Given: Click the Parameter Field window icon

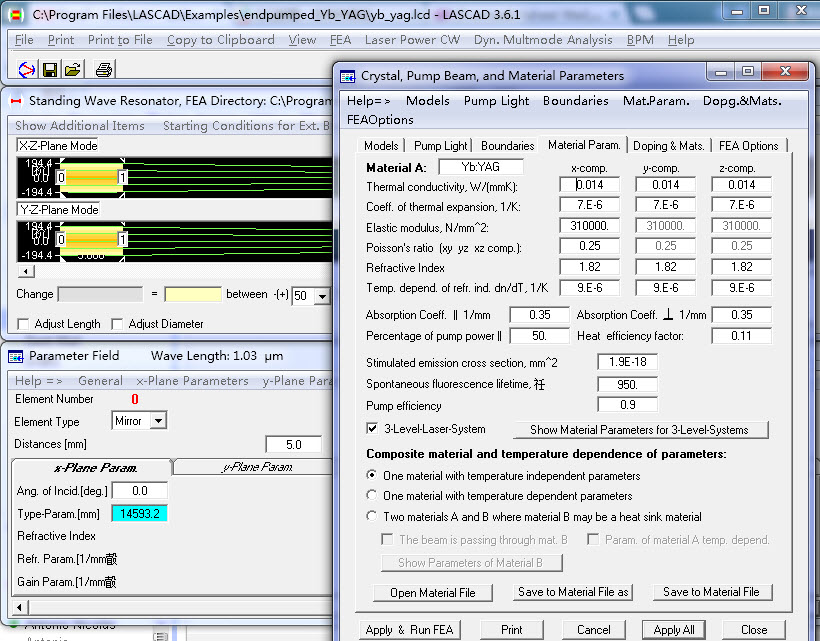Looking at the screenshot, I should (16, 357).
